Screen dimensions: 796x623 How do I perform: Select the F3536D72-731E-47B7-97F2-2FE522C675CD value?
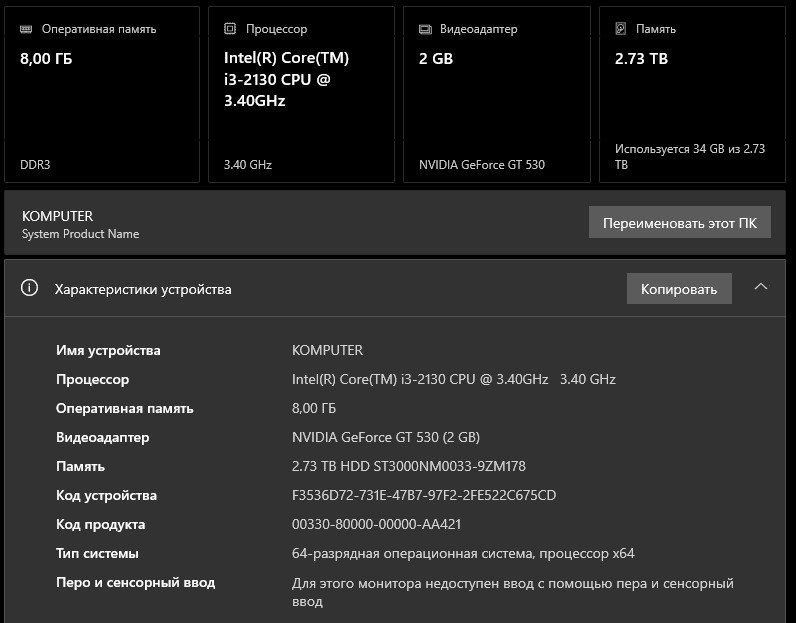(424, 495)
